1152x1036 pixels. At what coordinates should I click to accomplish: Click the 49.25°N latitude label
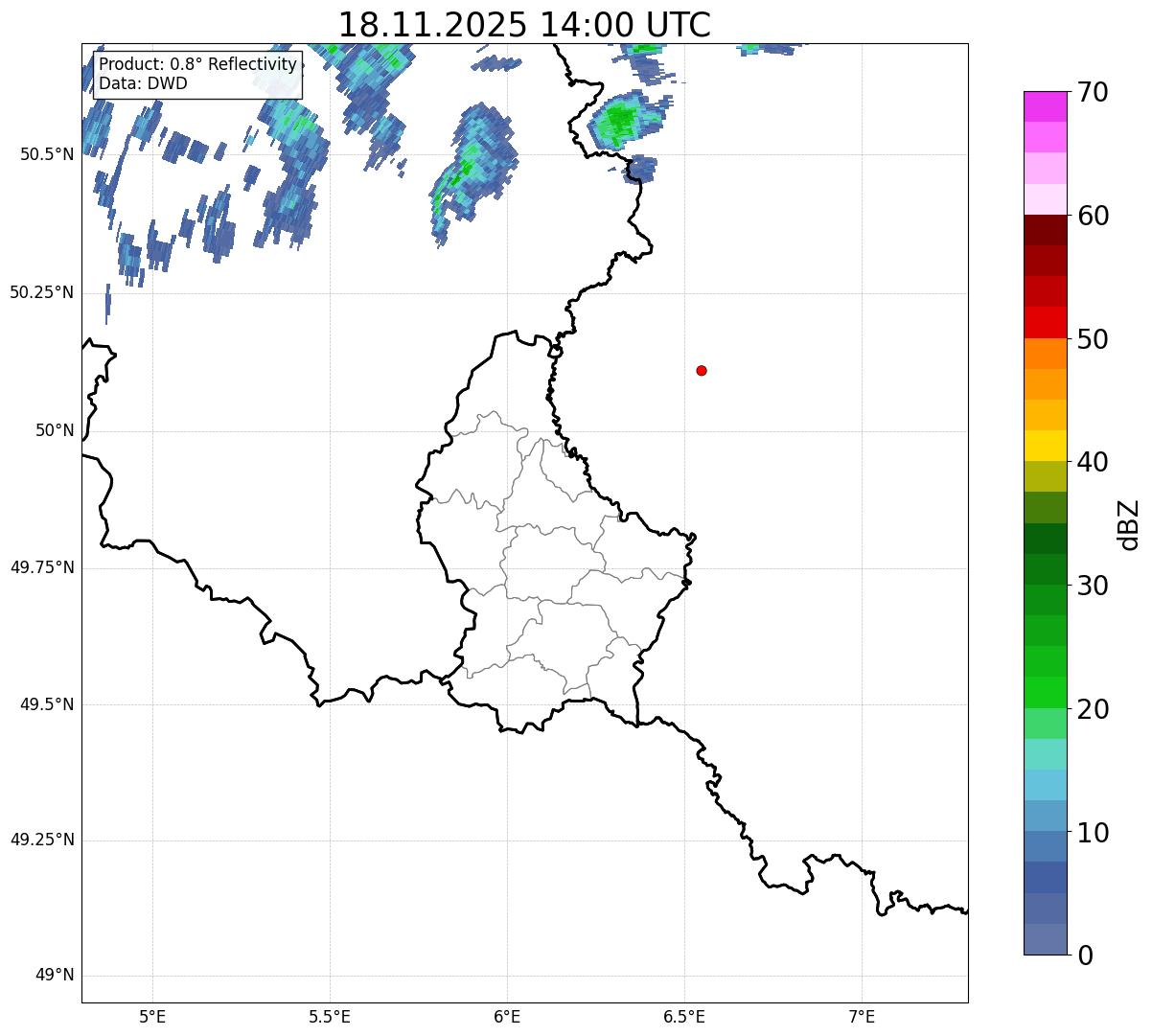click(x=41, y=840)
